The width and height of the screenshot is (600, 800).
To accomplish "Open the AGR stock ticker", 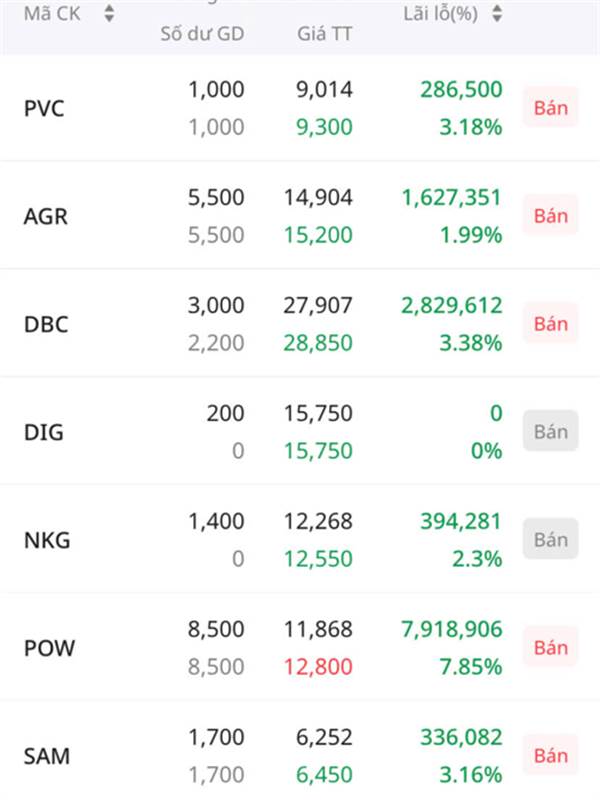I will (x=45, y=216).
